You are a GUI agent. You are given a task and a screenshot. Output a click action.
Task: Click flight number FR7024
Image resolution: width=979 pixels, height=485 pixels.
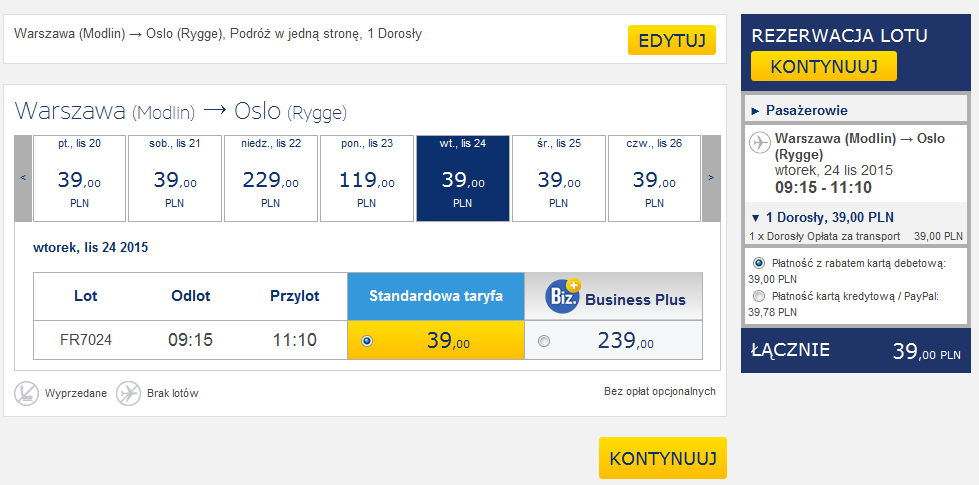(86, 340)
